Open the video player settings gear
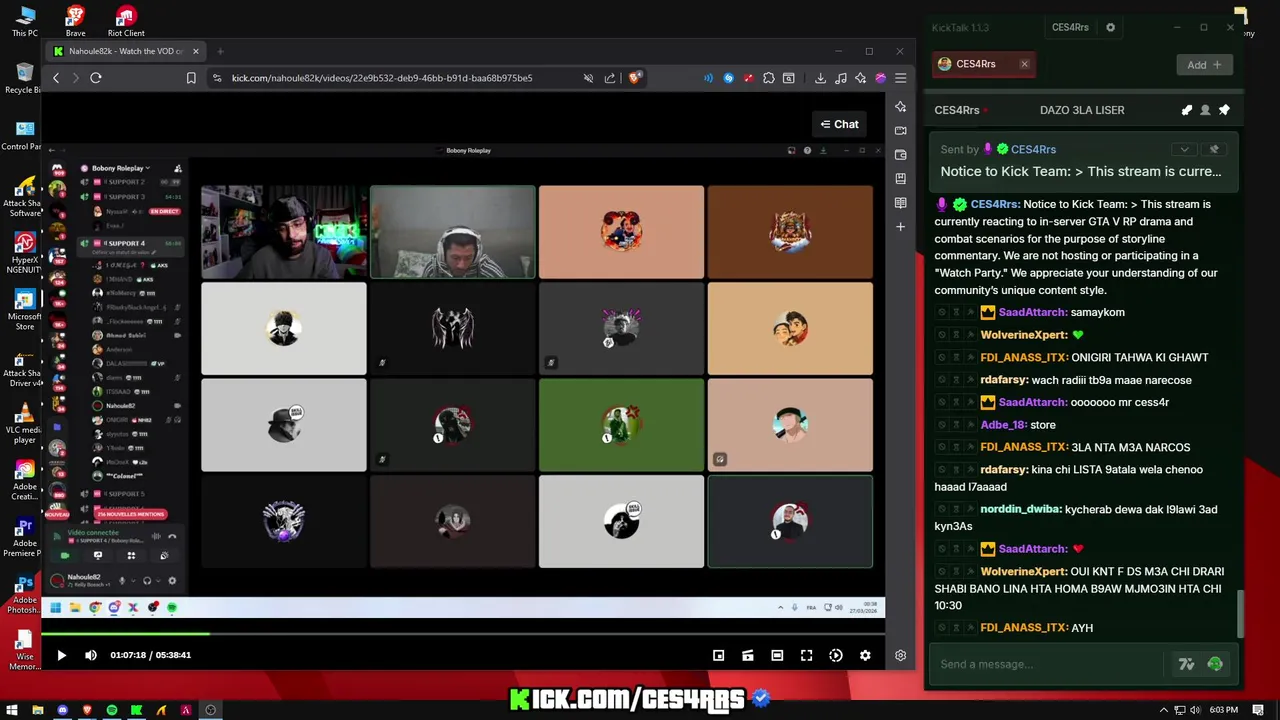This screenshot has height=720, width=1280. (x=865, y=655)
